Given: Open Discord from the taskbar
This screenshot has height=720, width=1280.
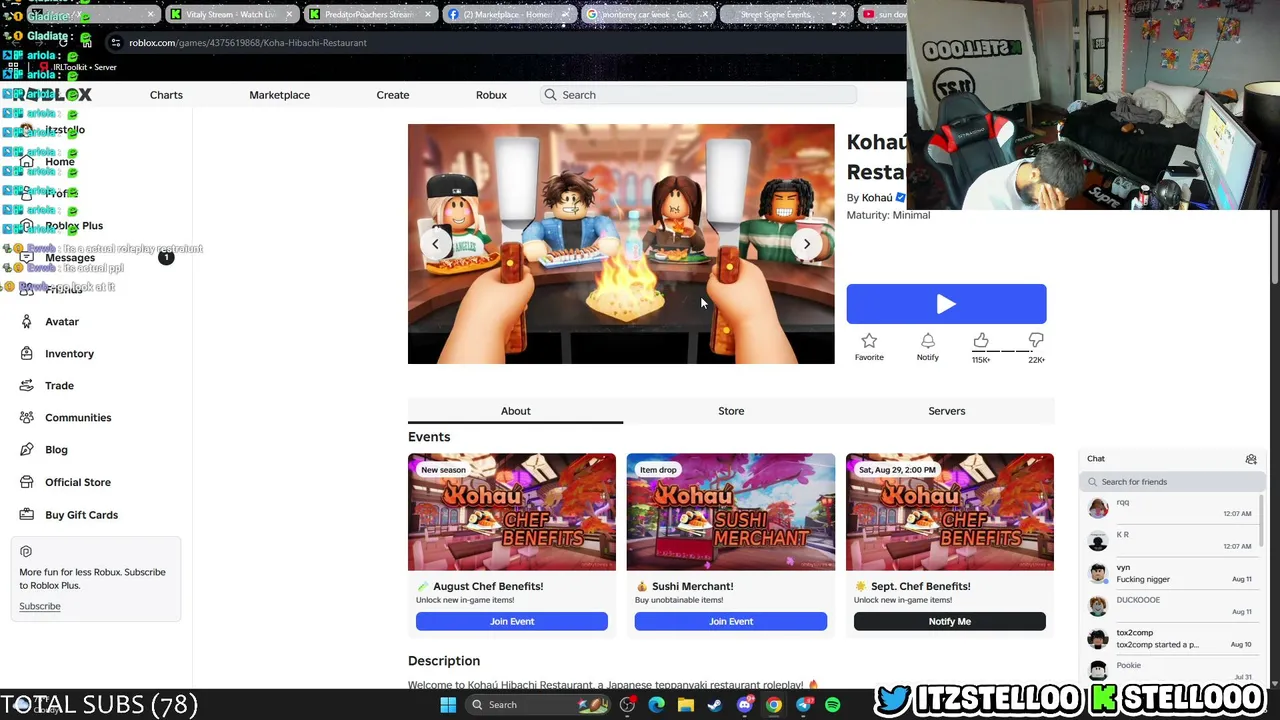Looking at the screenshot, I should [x=744, y=705].
